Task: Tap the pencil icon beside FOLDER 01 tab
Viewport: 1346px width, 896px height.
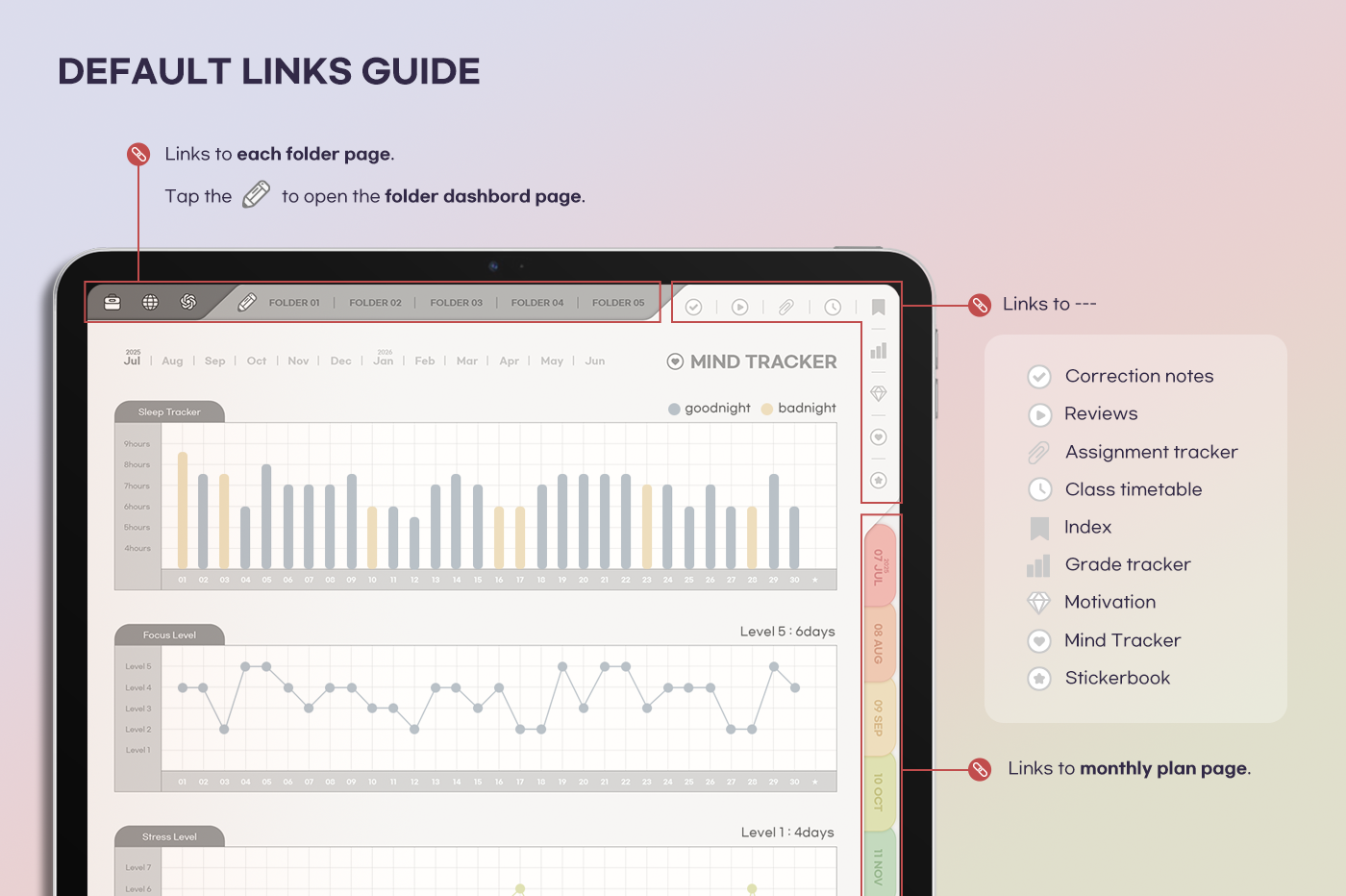Action: coord(247,303)
